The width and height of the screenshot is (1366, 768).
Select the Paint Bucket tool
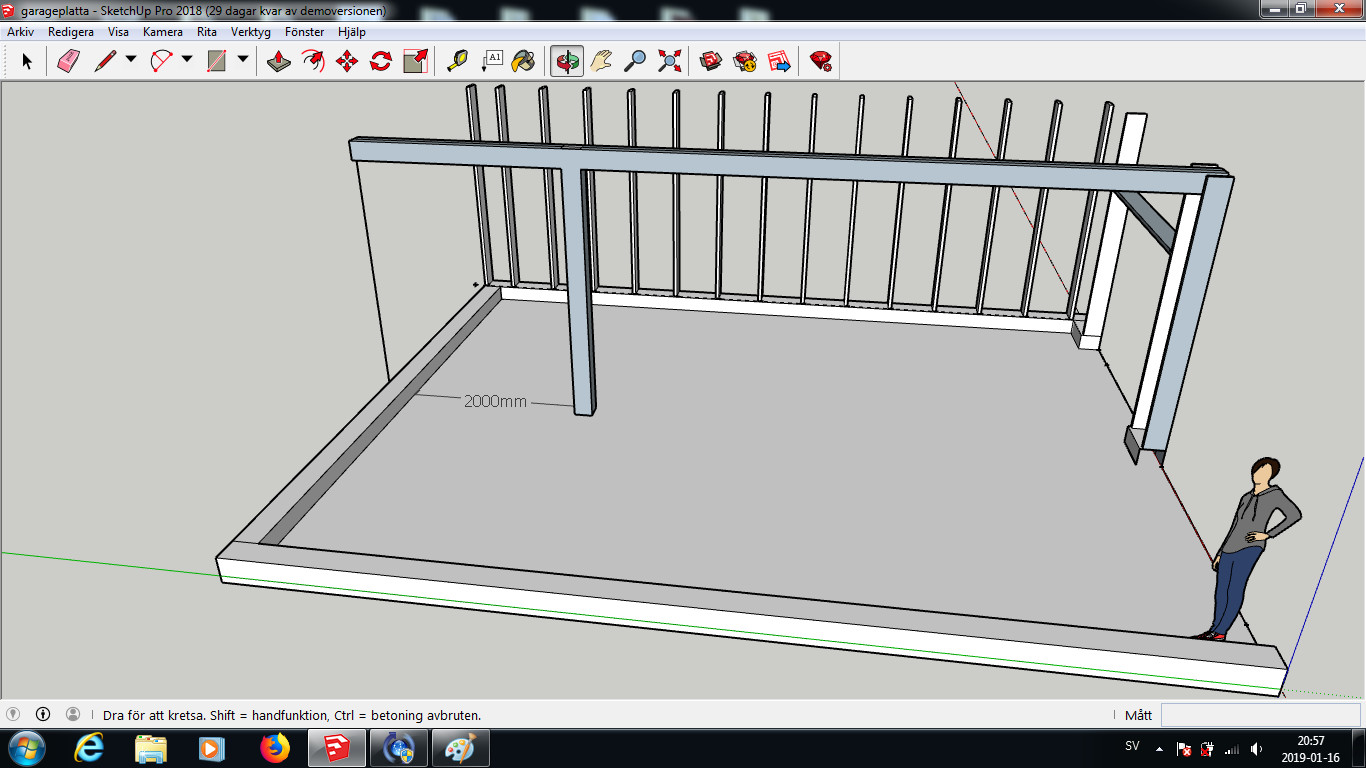523,61
